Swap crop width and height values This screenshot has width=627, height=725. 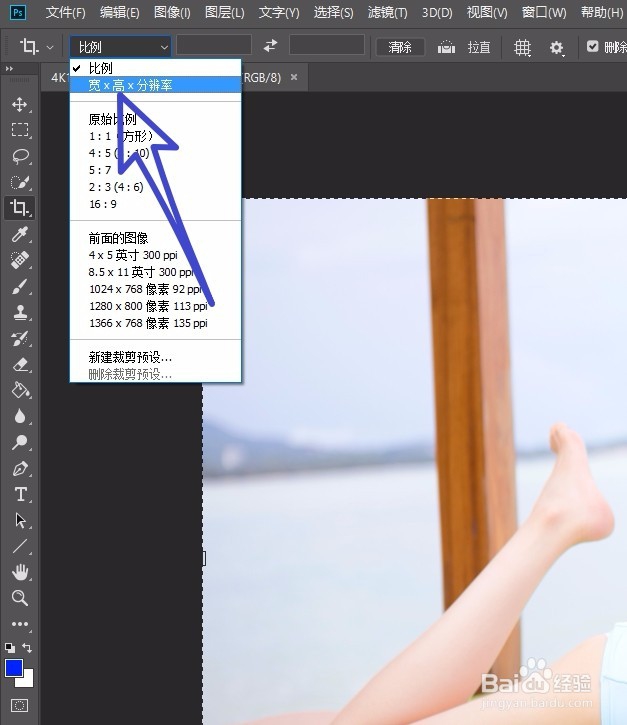pos(270,46)
